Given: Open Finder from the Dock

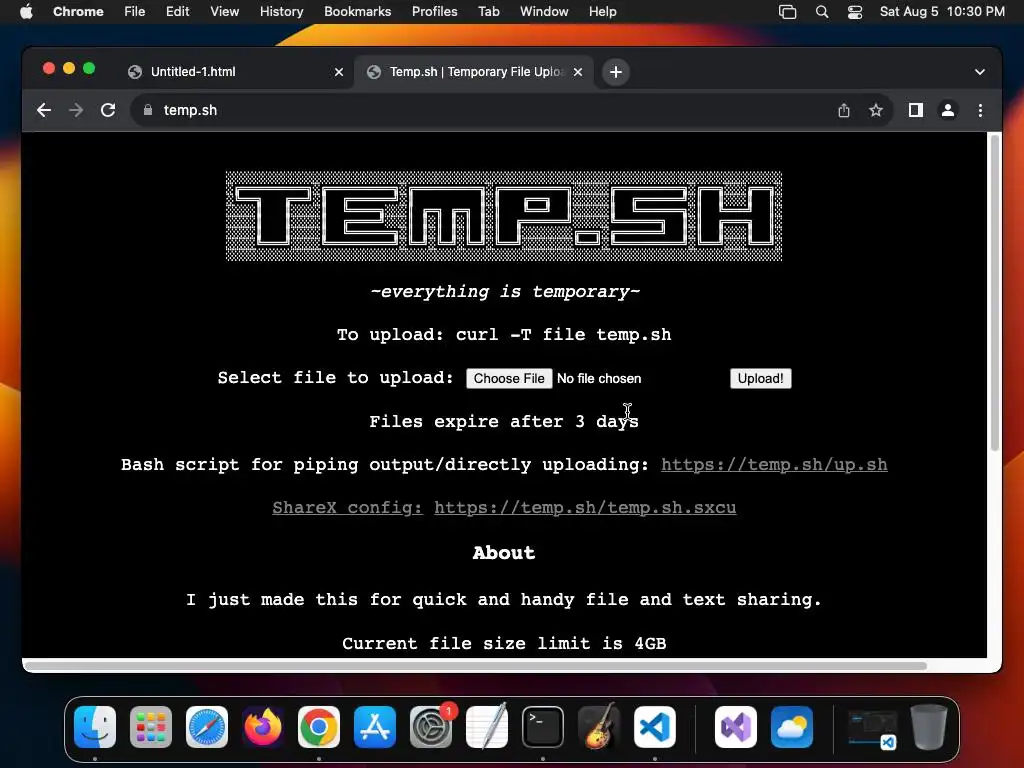Looking at the screenshot, I should click(95, 727).
